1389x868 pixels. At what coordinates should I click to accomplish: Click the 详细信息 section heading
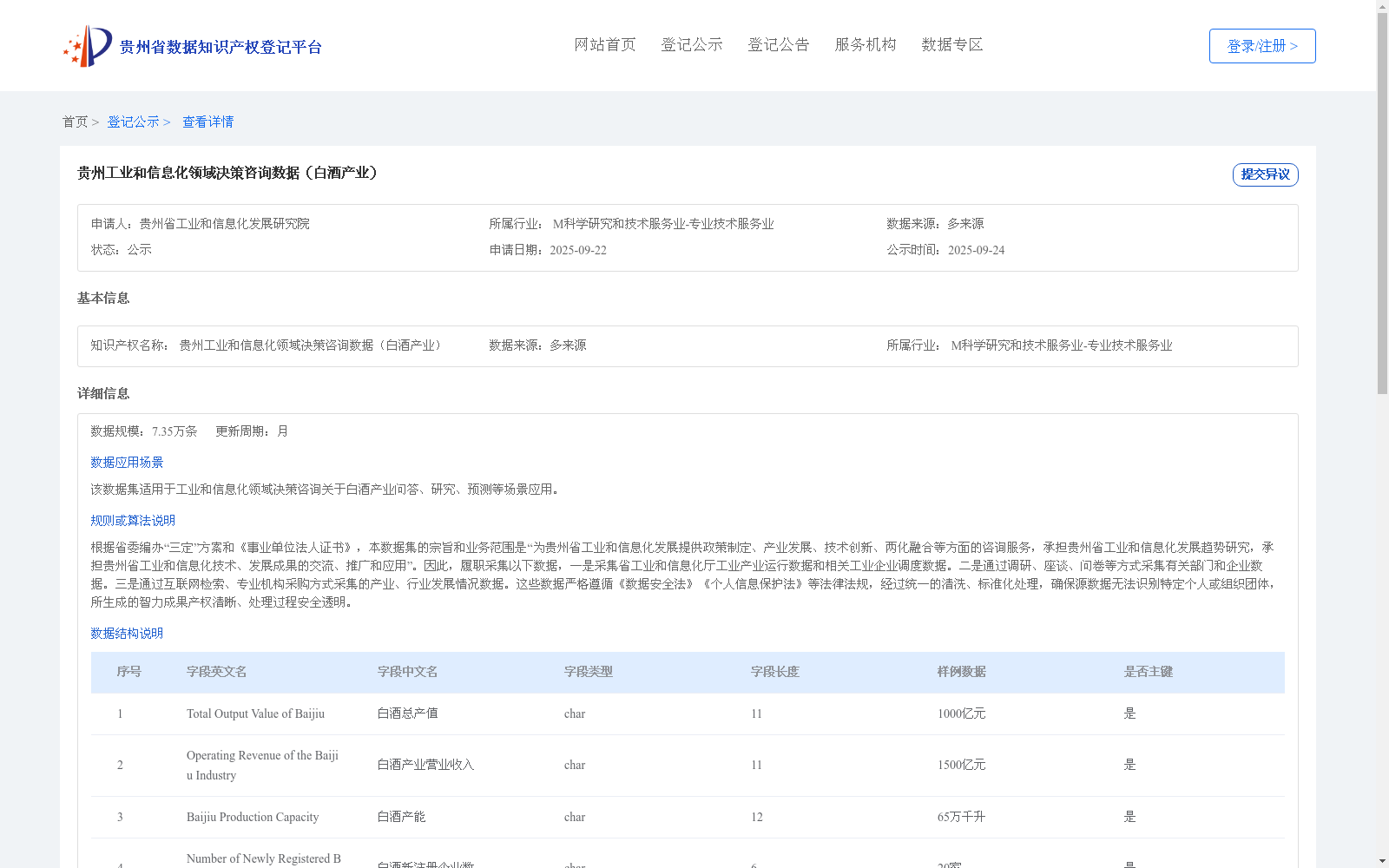point(103,393)
